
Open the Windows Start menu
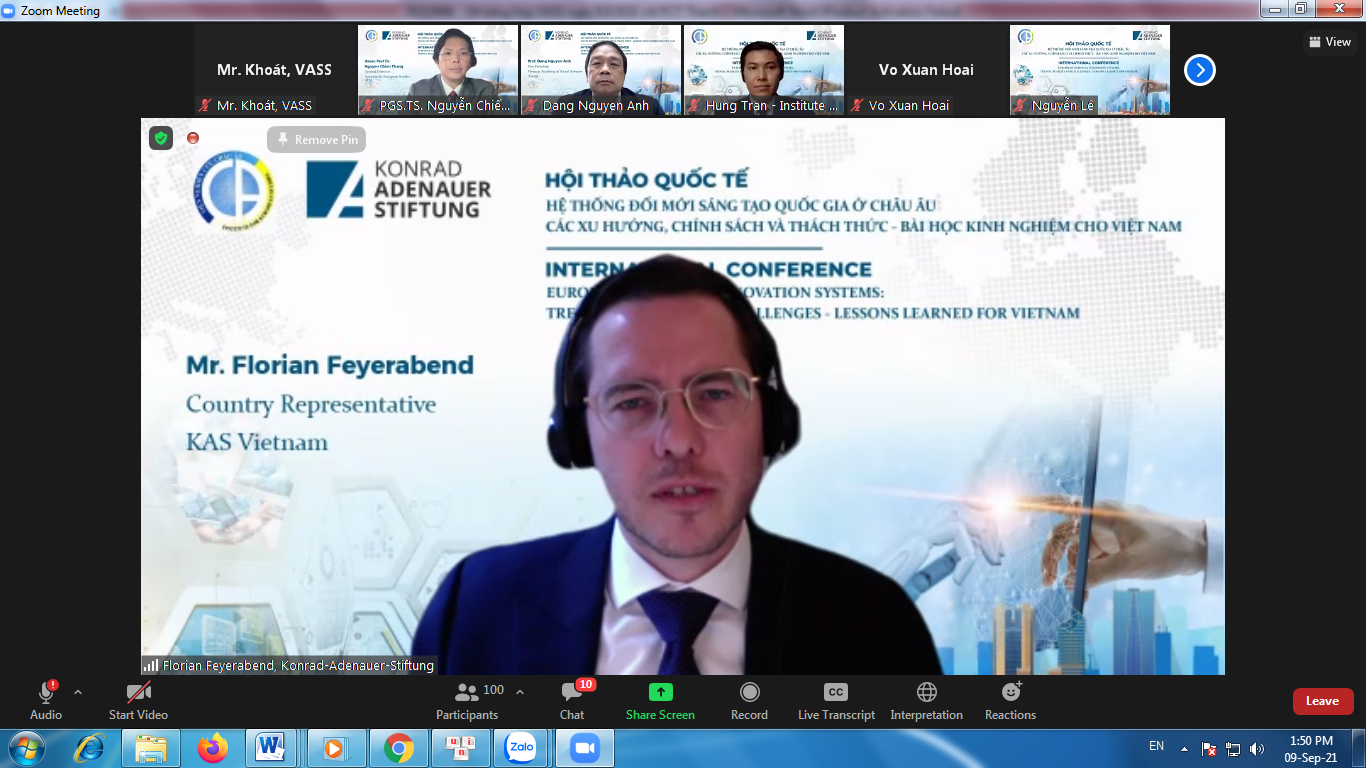coord(26,748)
